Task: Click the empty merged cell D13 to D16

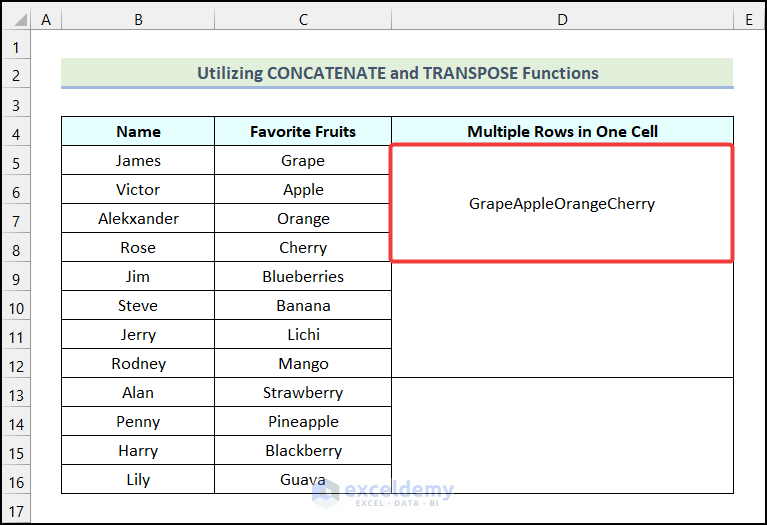Action: point(563,435)
